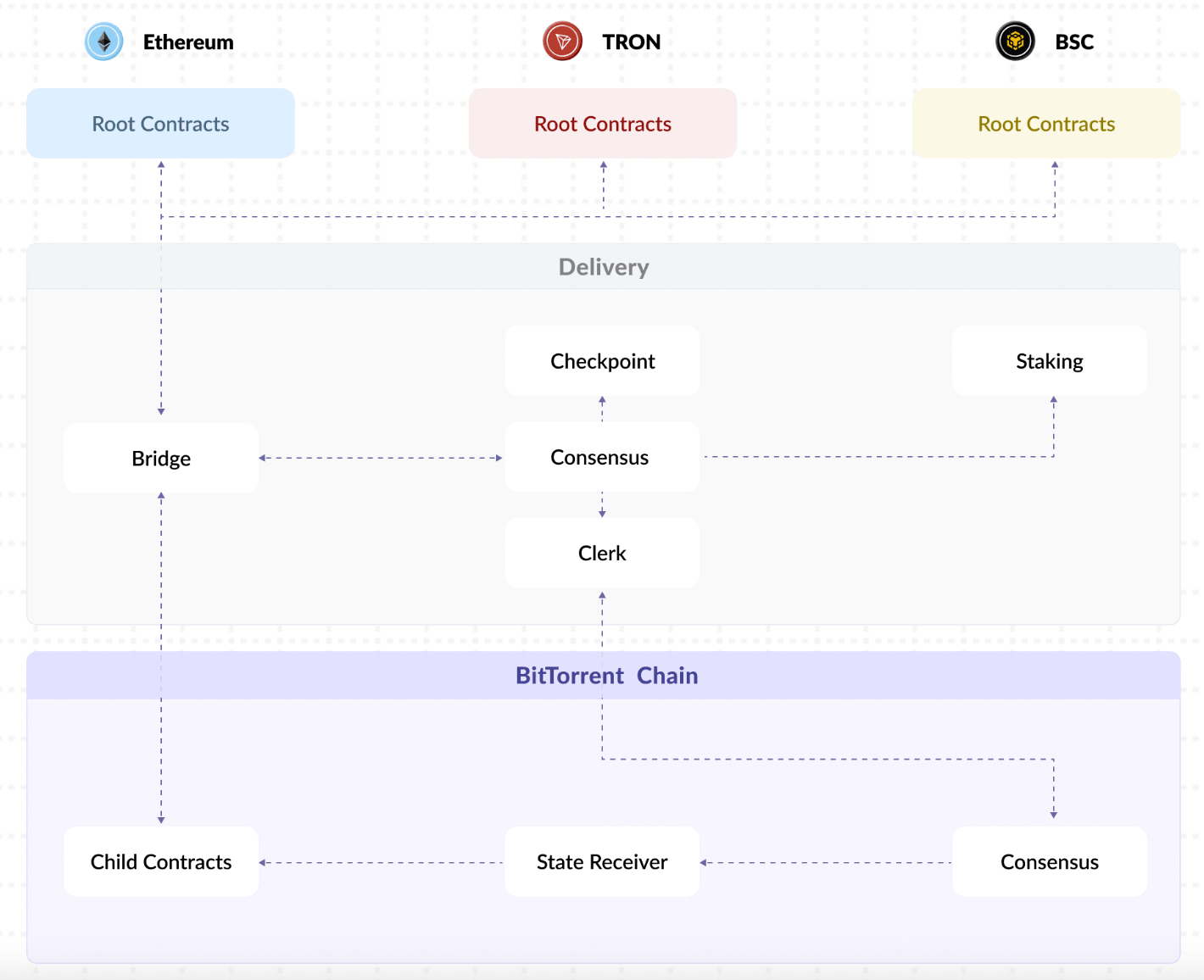Click the red TRON logo icon
Screen dimensions: 1204x980
[x=562, y=42]
